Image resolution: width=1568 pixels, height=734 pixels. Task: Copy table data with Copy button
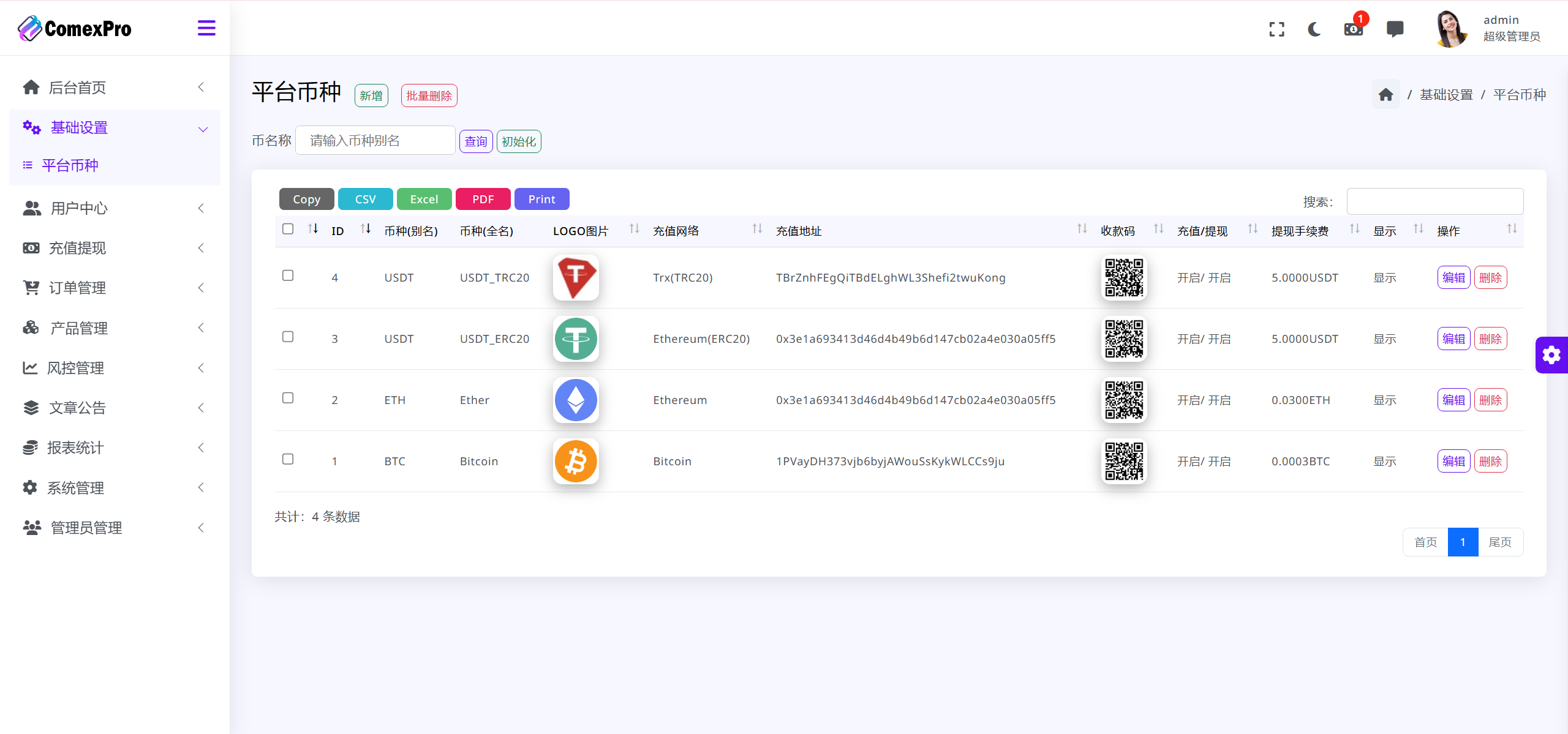(306, 200)
